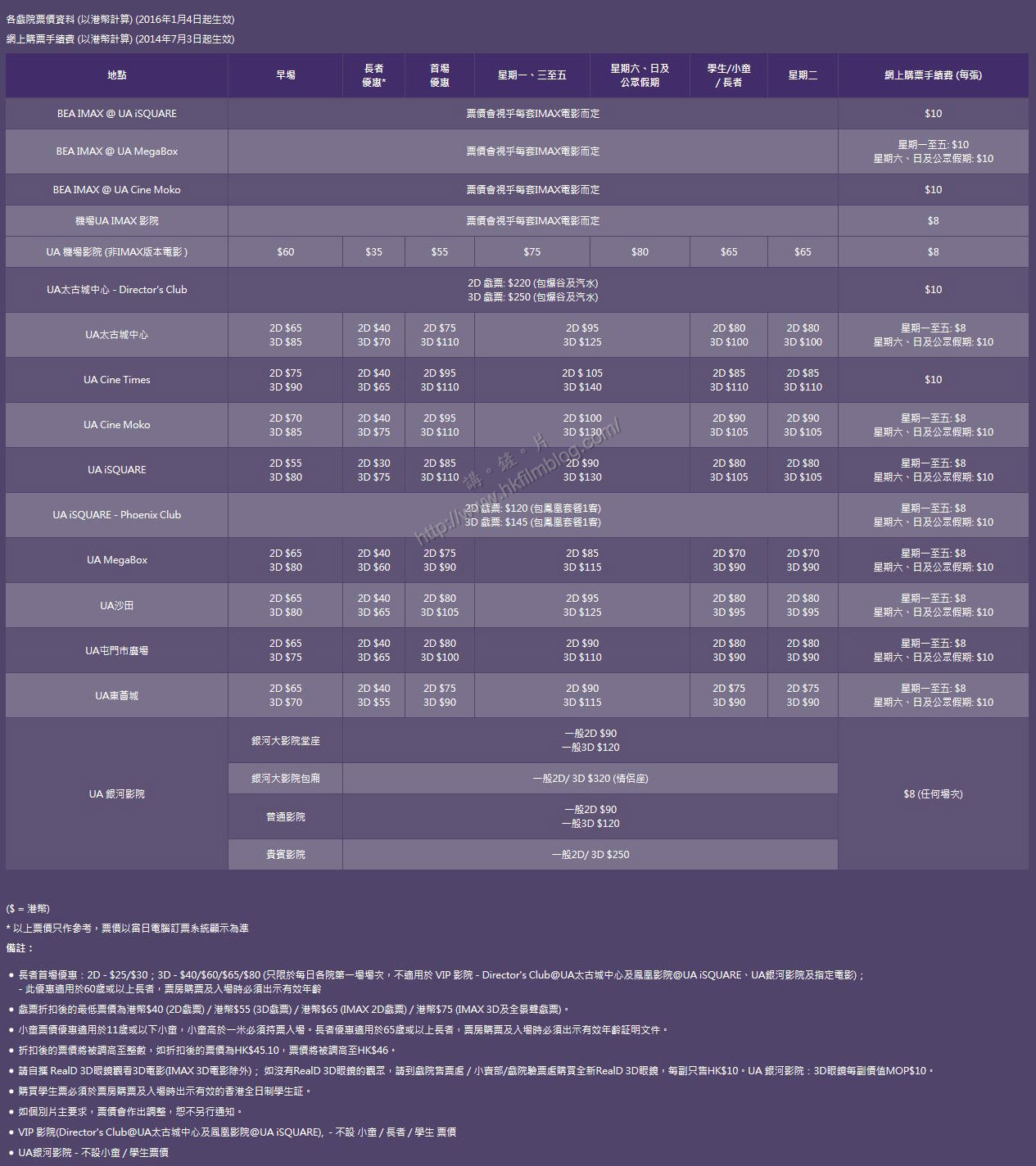
Task: Select the 機場UA IMAX 影院 row label
Action: pyautogui.click(x=116, y=220)
